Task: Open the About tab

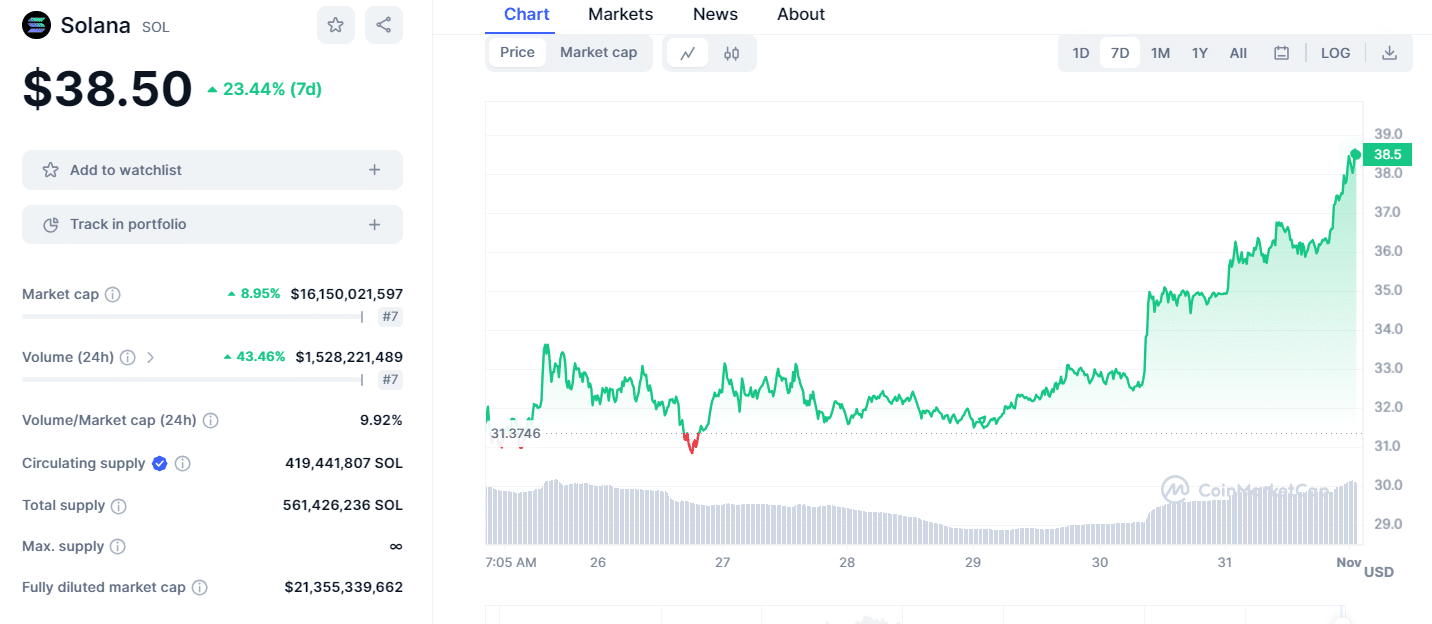Action: pyautogui.click(x=801, y=14)
